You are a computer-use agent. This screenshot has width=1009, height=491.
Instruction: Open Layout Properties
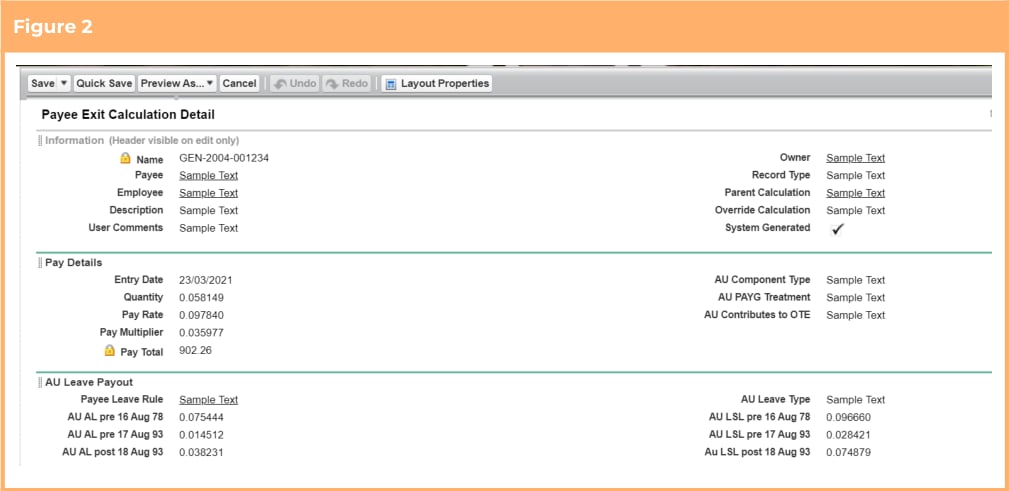pyautogui.click(x=437, y=84)
